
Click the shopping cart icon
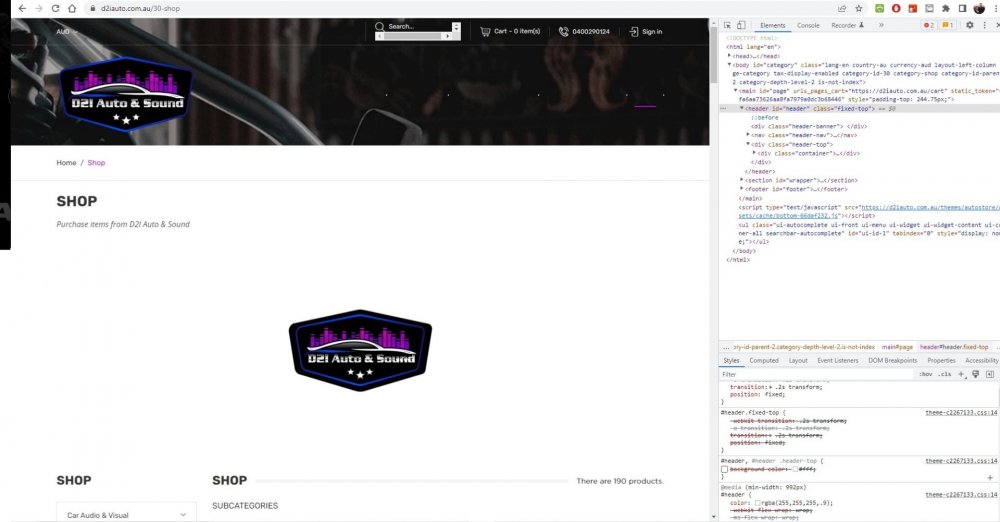[485, 31]
